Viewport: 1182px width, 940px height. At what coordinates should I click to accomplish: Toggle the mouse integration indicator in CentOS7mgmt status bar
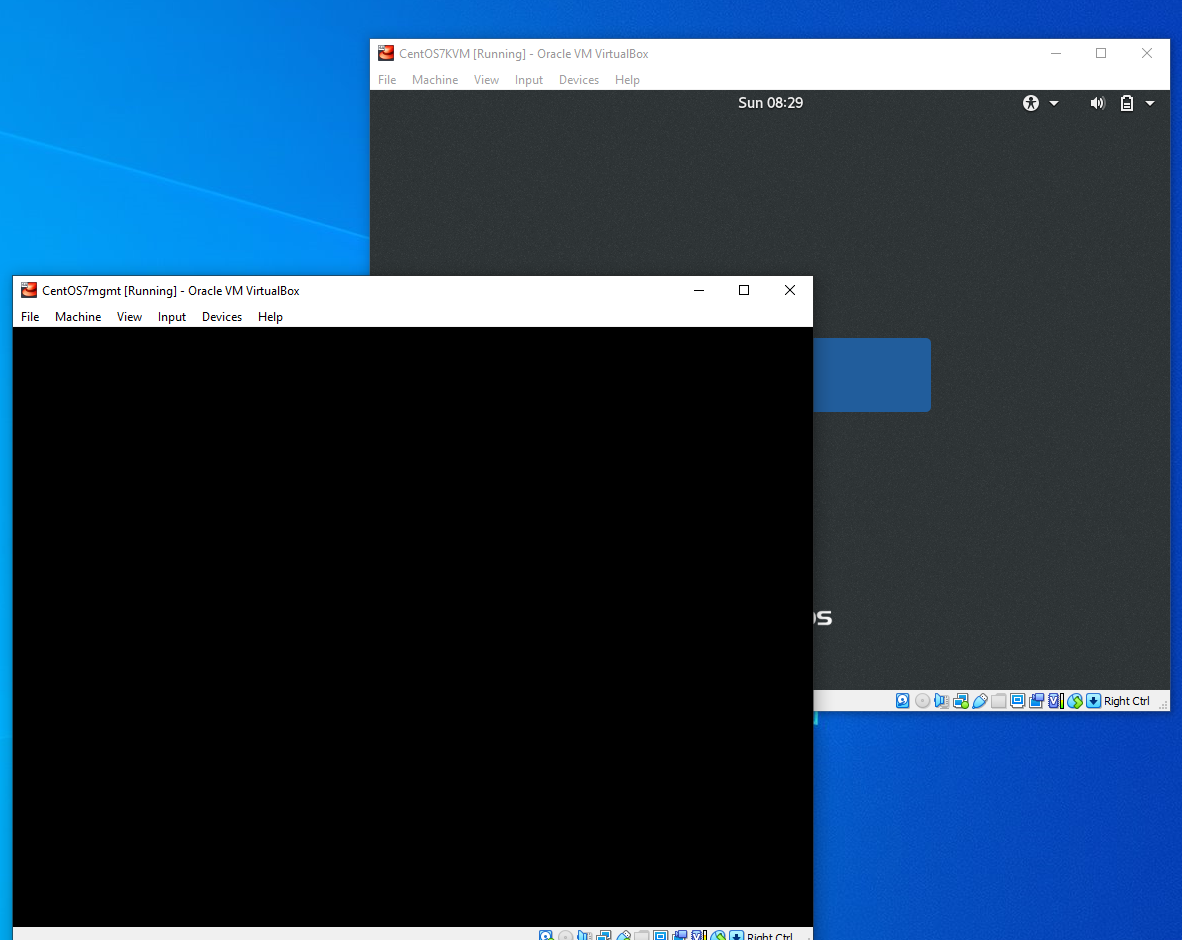[x=718, y=935]
